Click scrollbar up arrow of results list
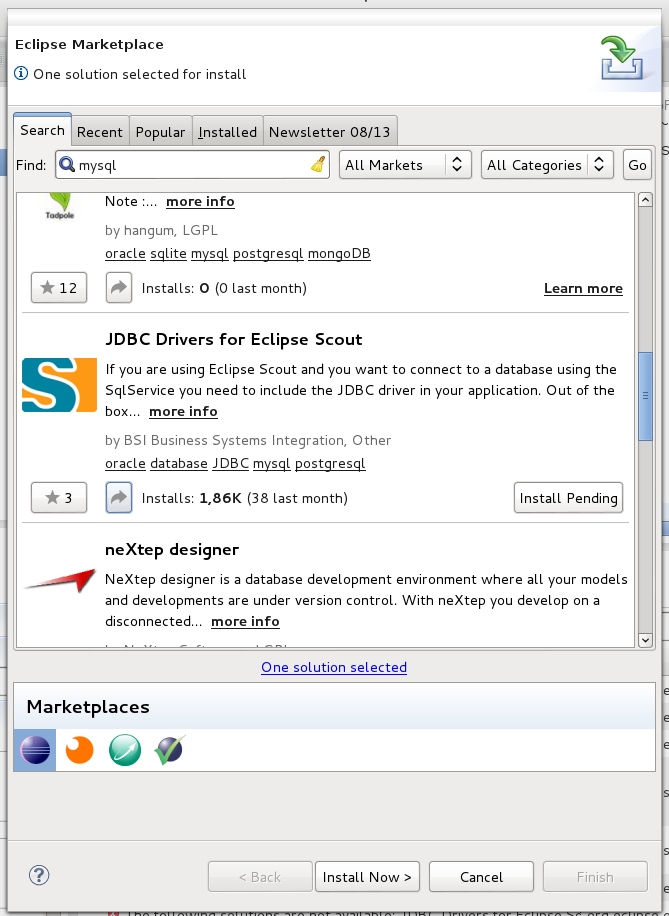Screen dimensions: 669x916 click(x=645, y=200)
